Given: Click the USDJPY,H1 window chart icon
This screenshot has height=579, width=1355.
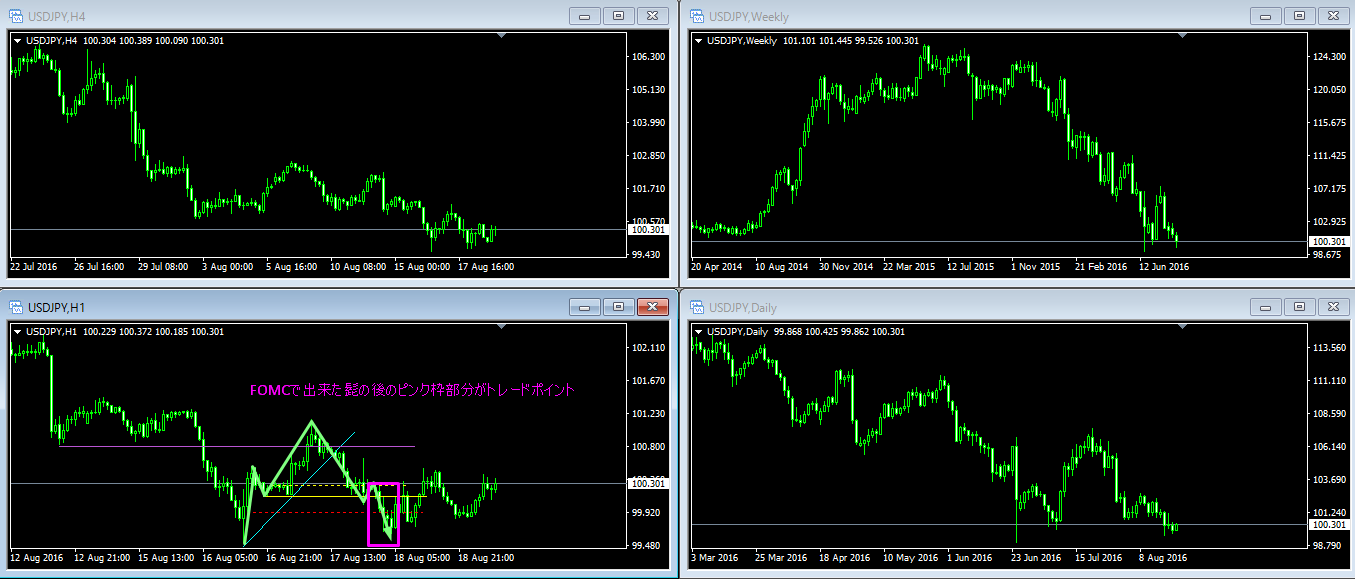Looking at the screenshot, I should tap(16, 307).
